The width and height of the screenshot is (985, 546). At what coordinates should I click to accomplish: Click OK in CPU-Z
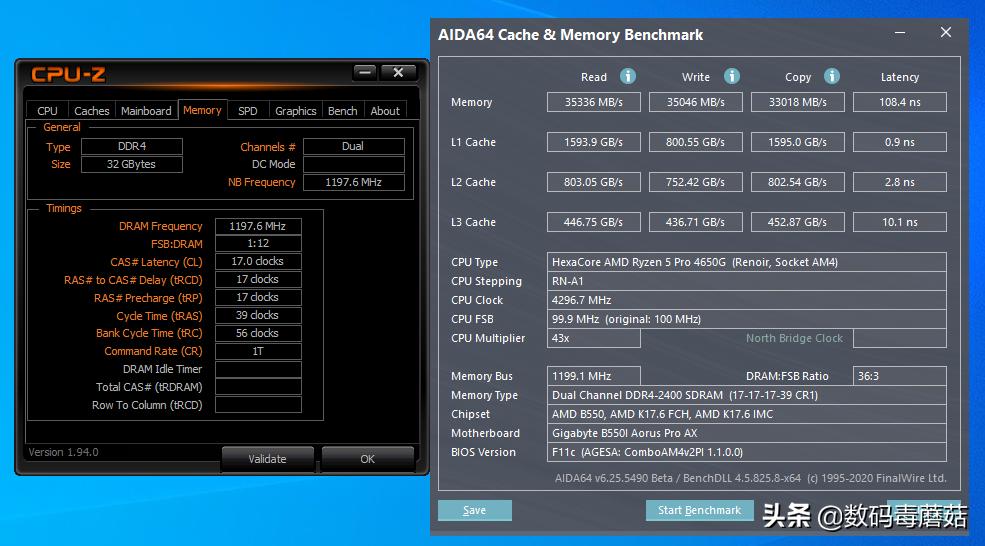(367, 459)
